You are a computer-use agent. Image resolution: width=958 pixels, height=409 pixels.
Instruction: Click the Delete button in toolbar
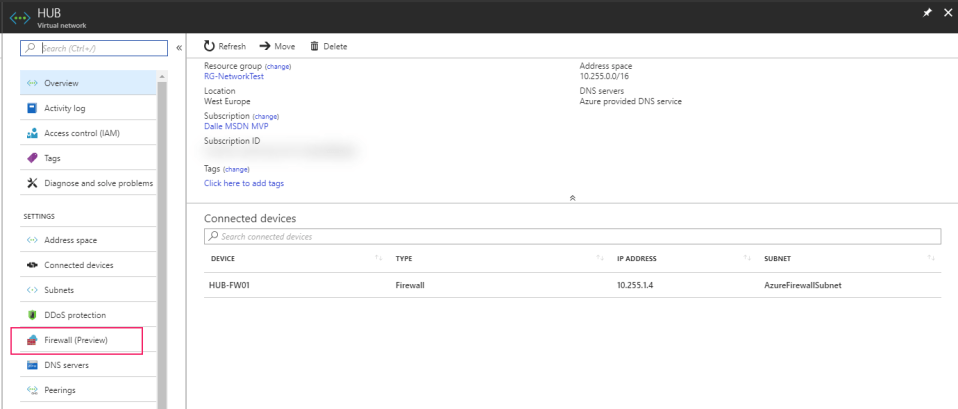329,47
